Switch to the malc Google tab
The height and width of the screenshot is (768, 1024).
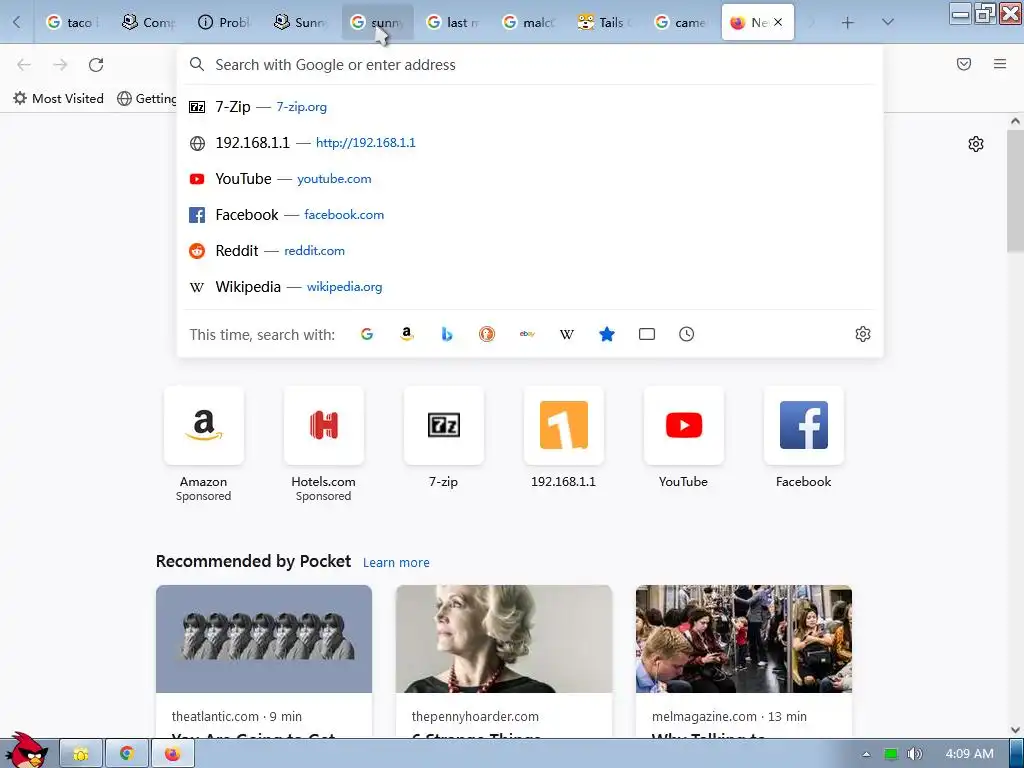coord(528,22)
